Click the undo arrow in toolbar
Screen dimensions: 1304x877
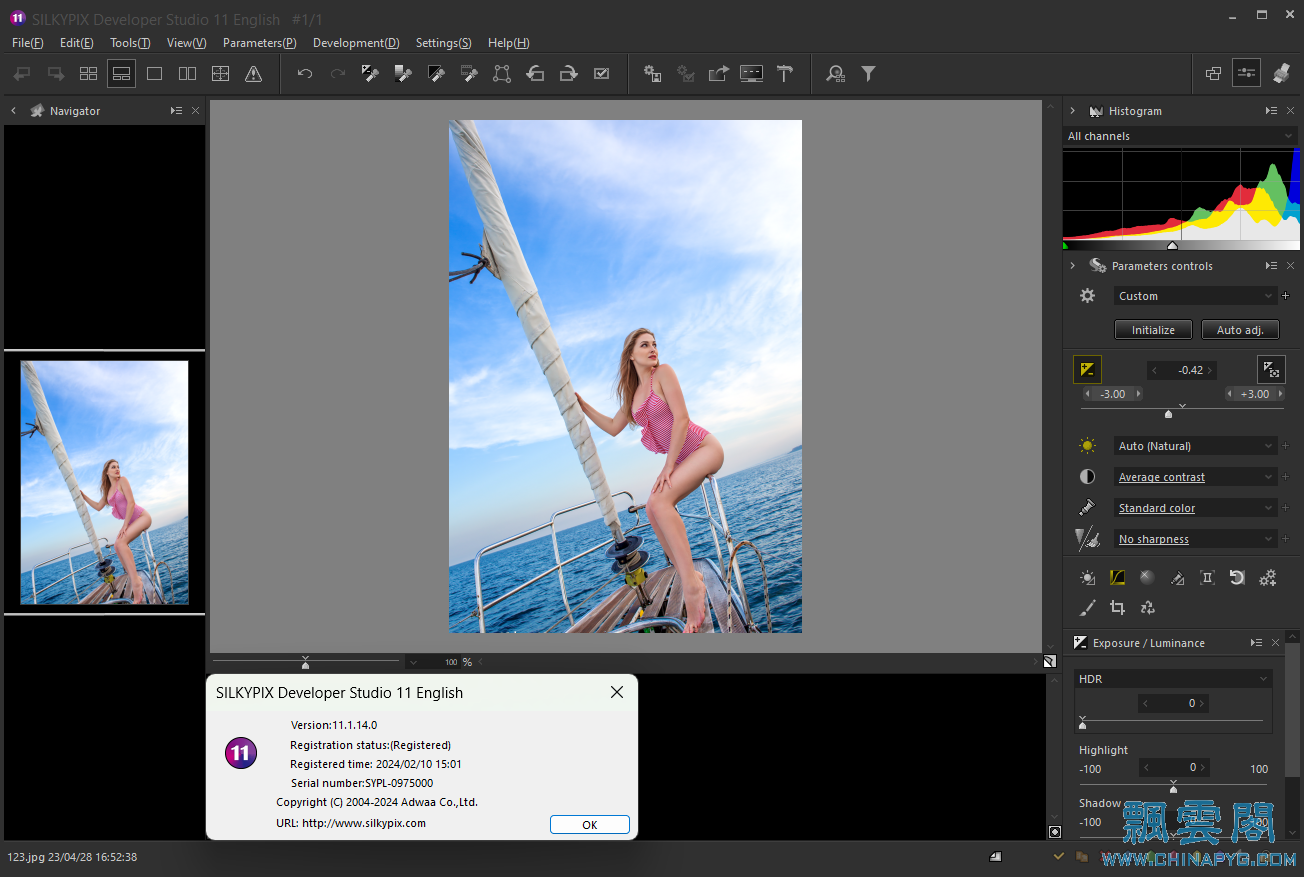click(305, 73)
